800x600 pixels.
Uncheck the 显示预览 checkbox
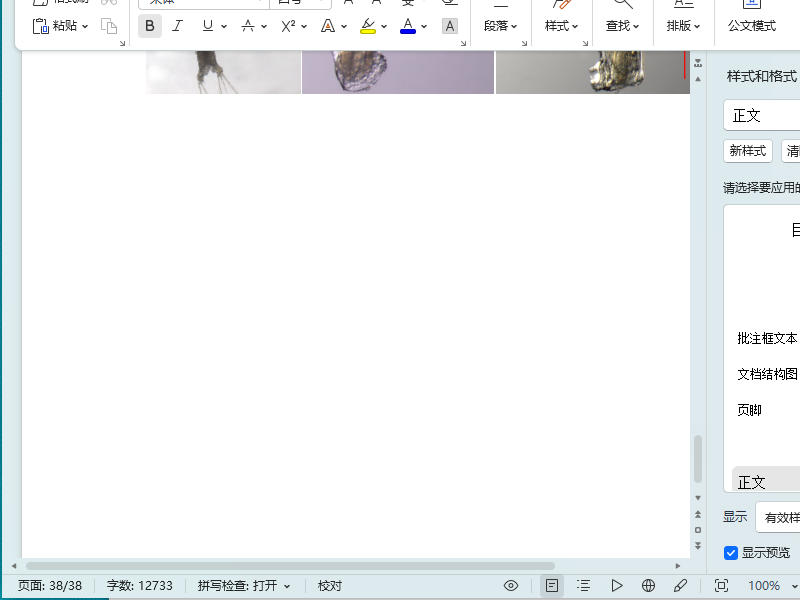(x=731, y=553)
